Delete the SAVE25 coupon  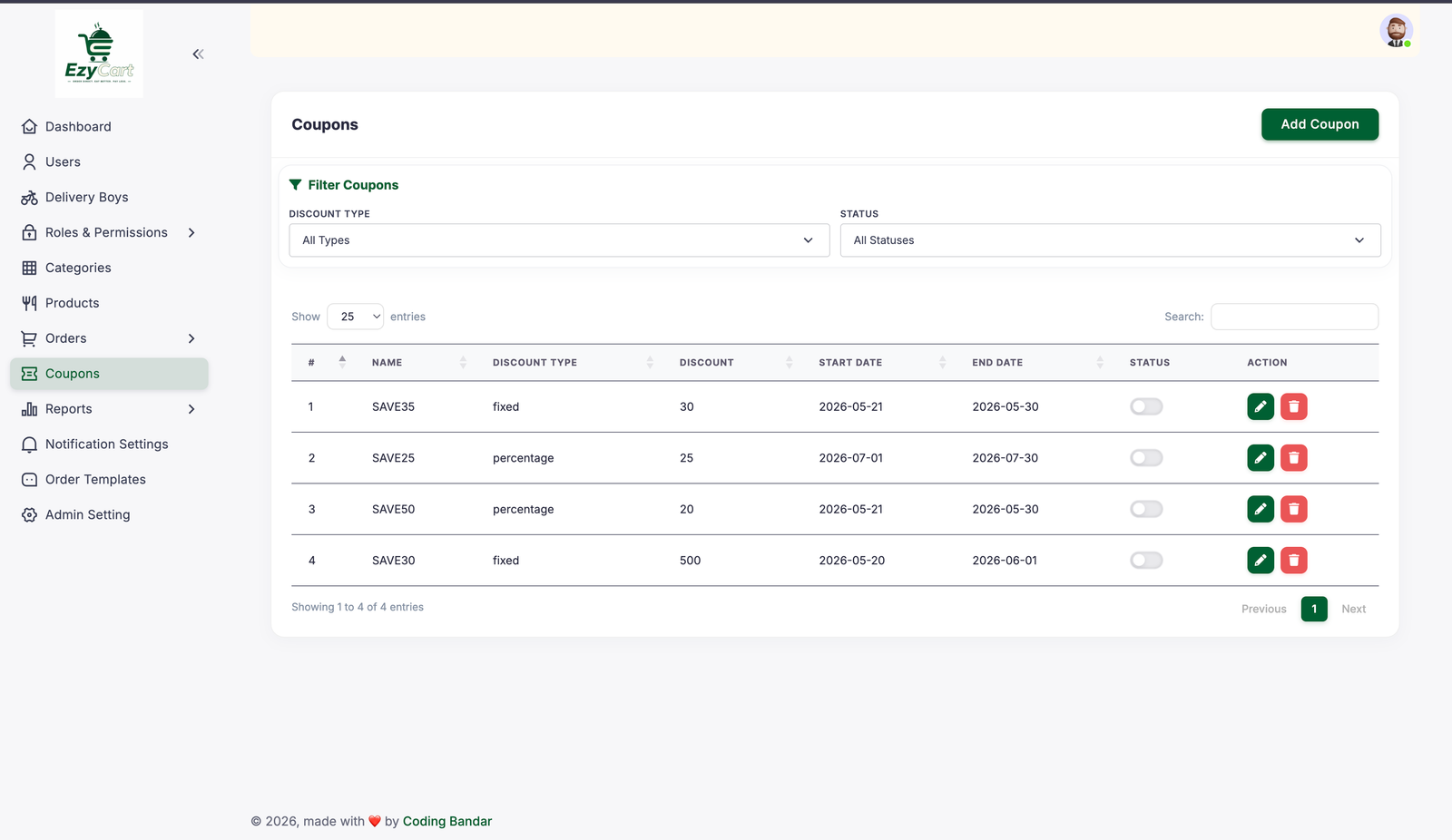point(1294,458)
